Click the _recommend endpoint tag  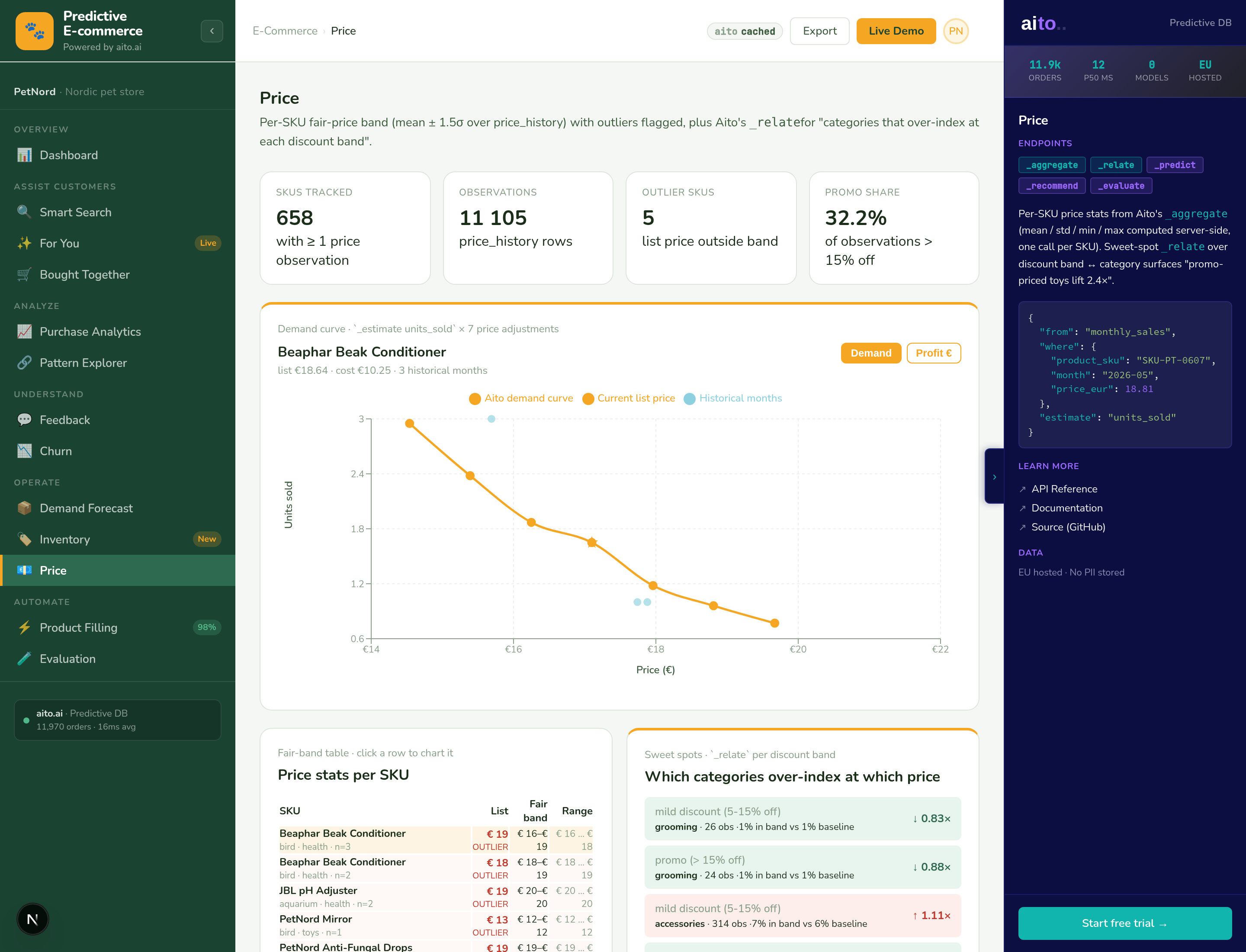1052,186
